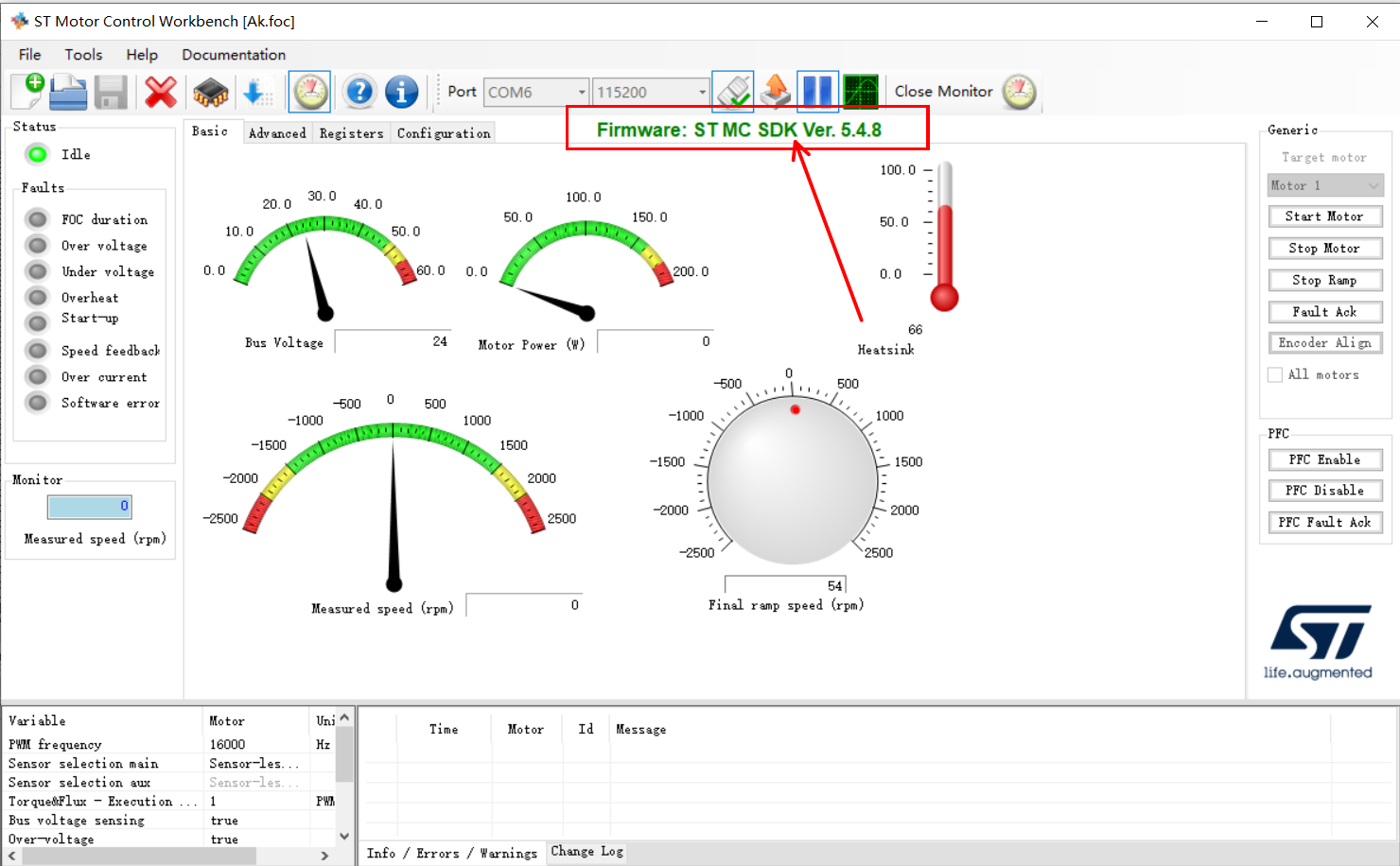Click the Sensor selection main row
Viewport: 1400px width, 866px height.
[170, 764]
